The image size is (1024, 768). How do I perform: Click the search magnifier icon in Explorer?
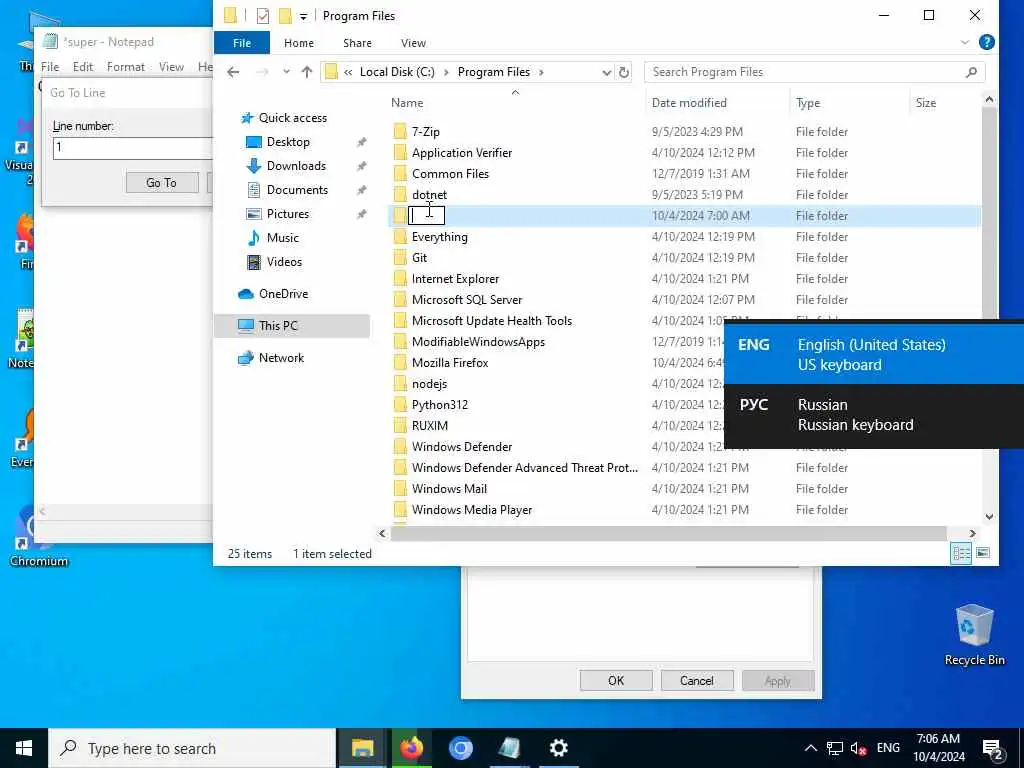pyautogui.click(x=971, y=72)
